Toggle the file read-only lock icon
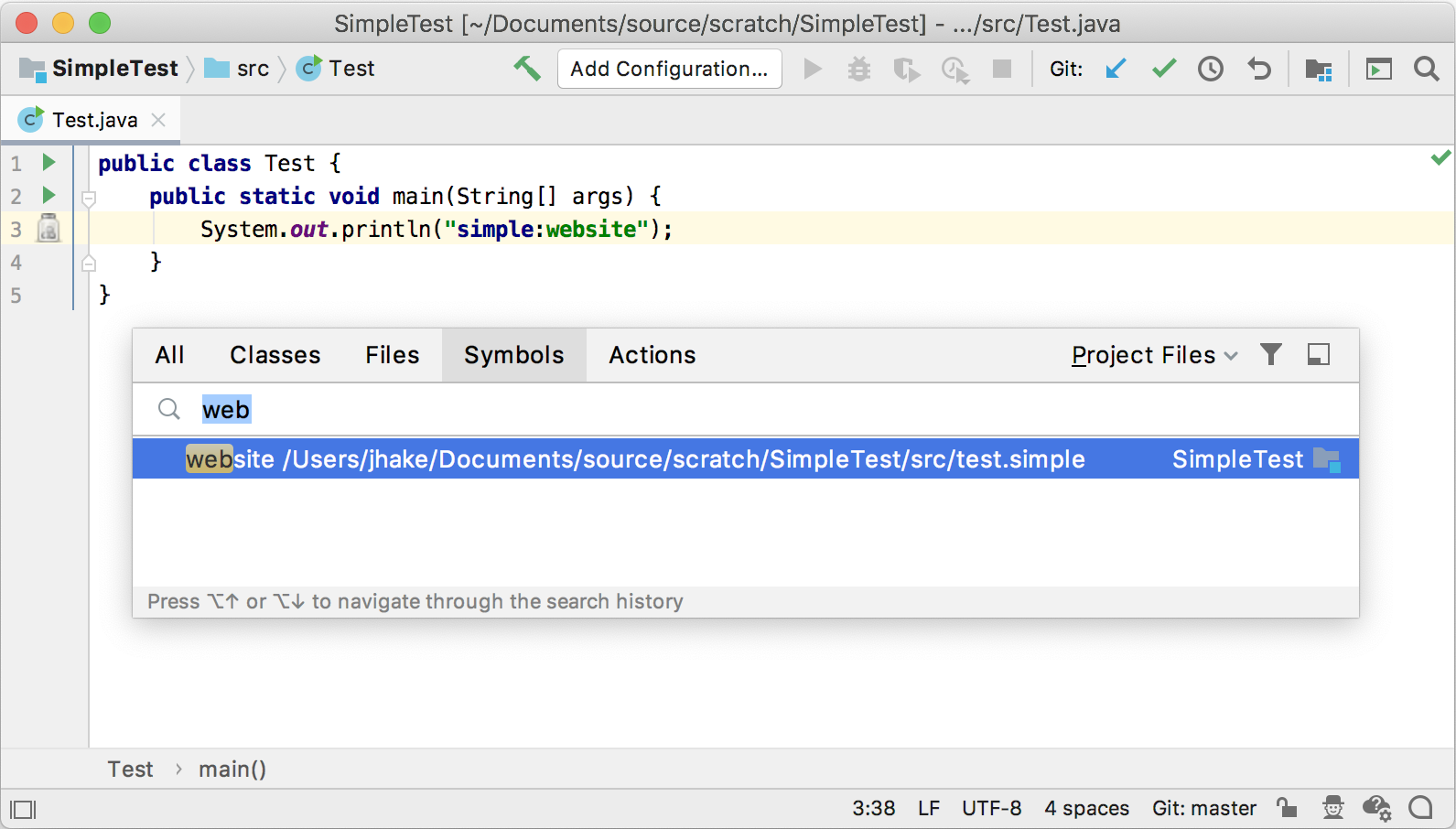 click(1287, 808)
